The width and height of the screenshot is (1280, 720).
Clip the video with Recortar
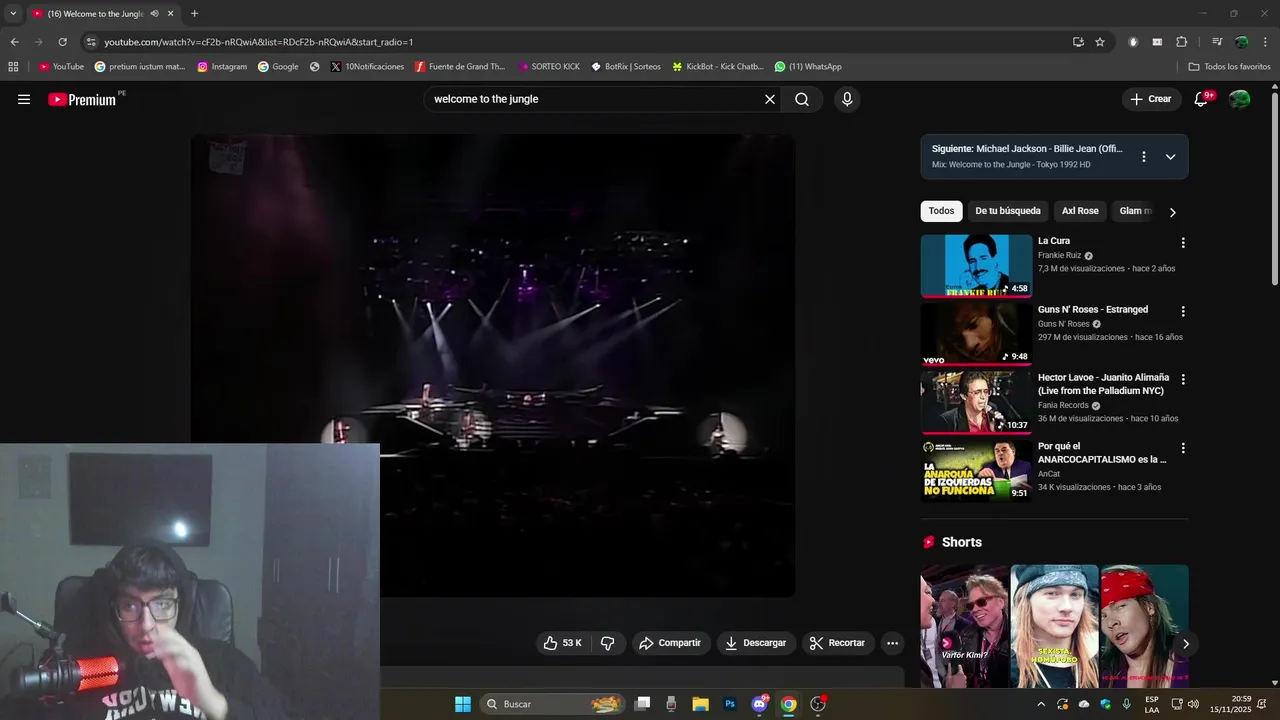click(837, 643)
